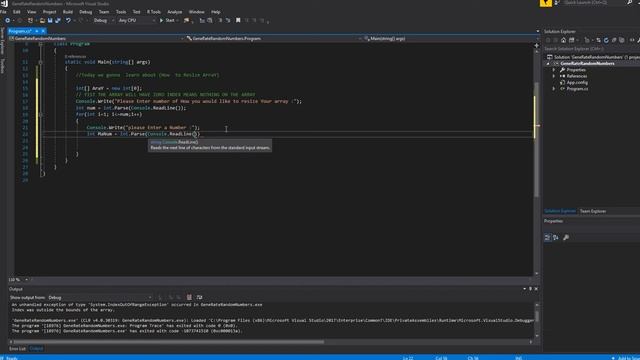
Task: Open the Tools menu
Action: (121, 12)
